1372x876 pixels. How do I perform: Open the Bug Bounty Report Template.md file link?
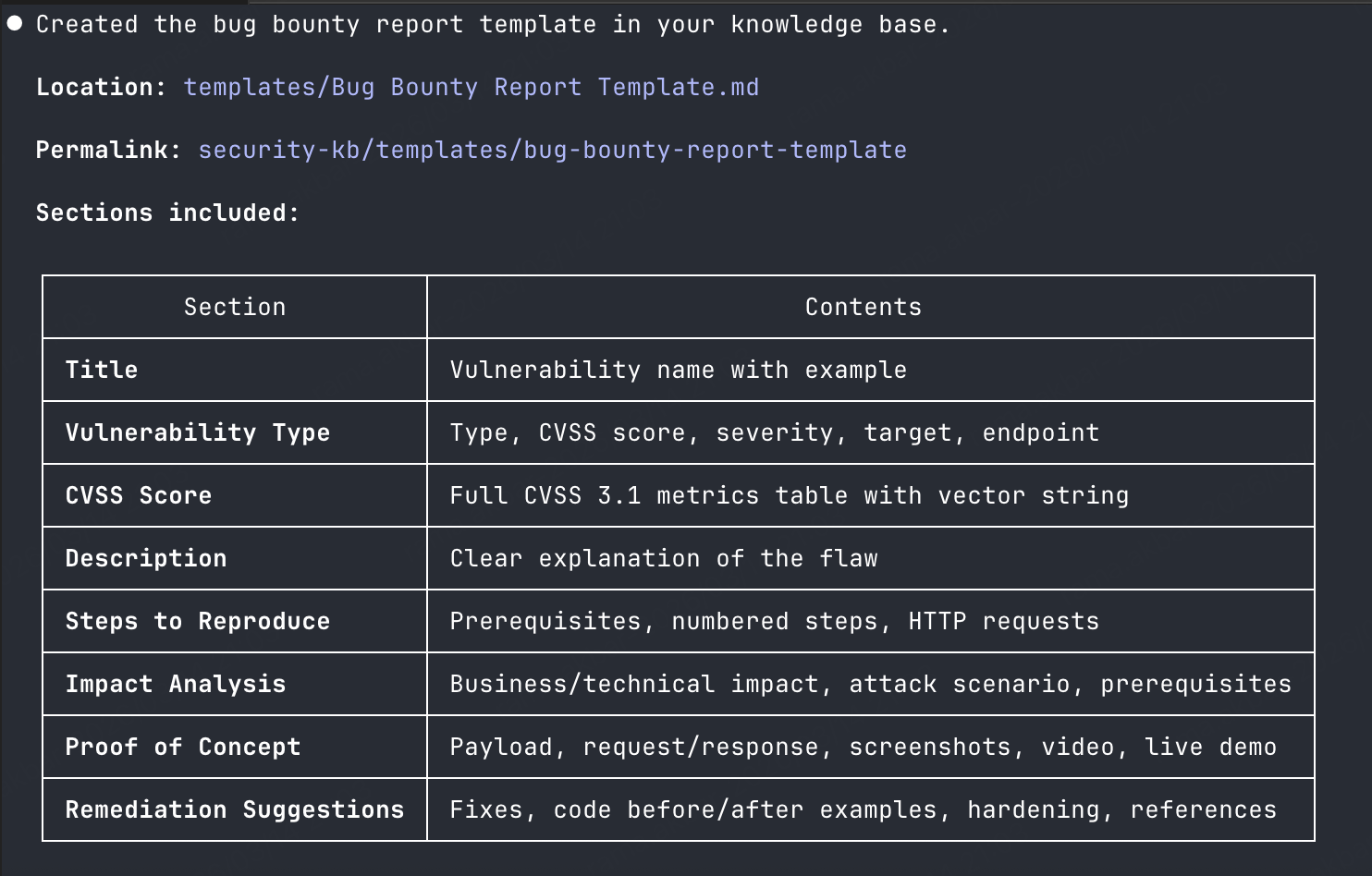pos(471,87)
